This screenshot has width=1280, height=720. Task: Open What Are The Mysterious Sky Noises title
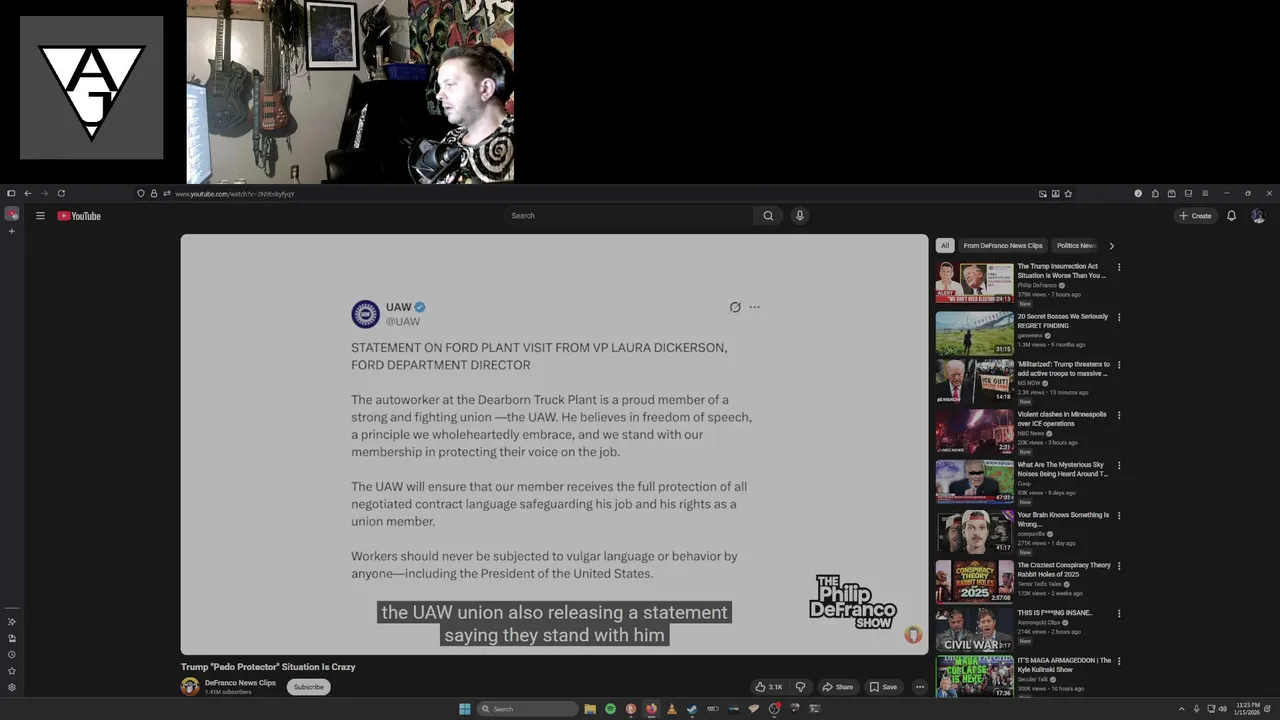click(1062, 469)
